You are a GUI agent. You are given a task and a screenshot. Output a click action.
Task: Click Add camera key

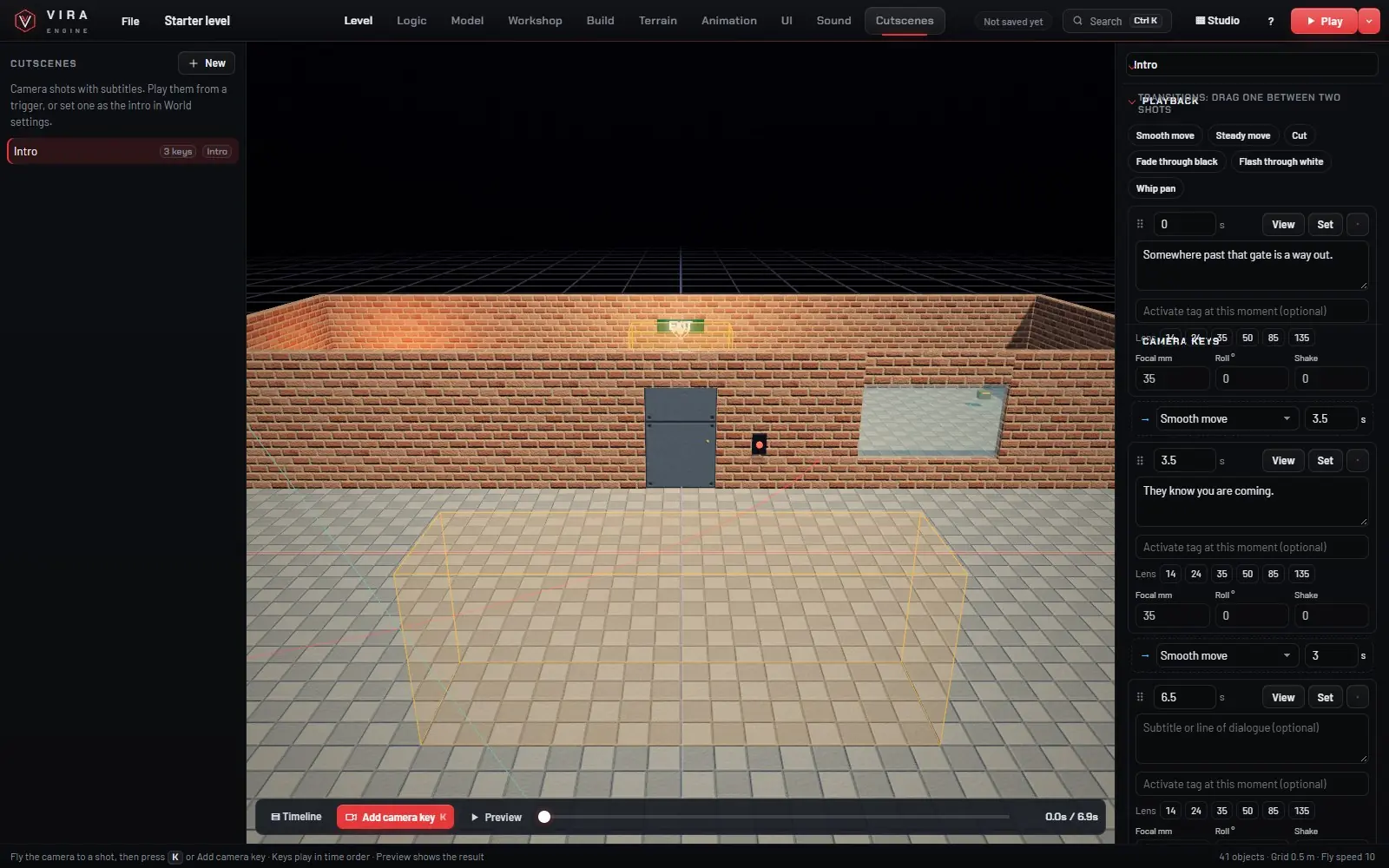[x=395, y=817]
